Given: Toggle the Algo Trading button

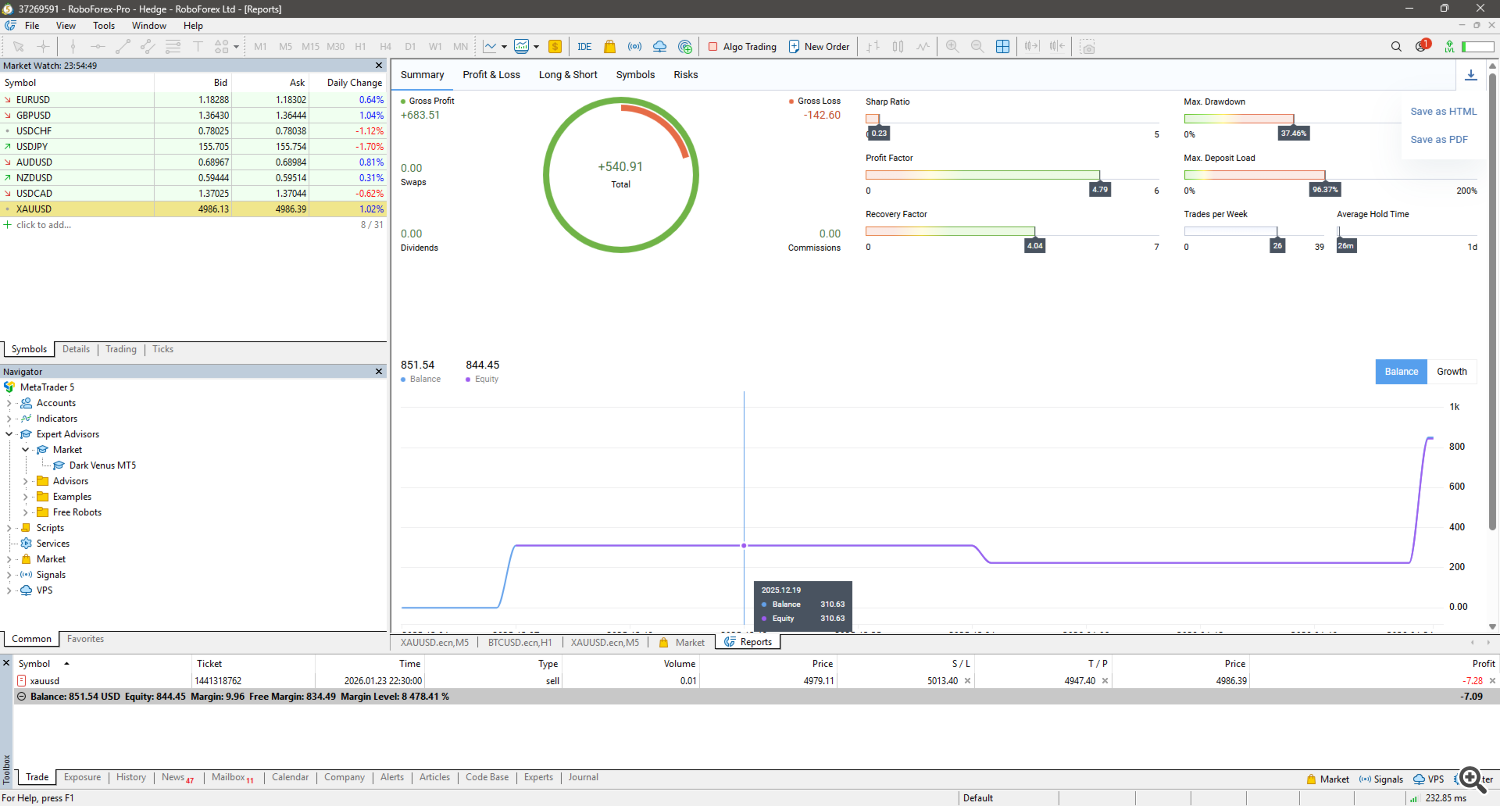Looking at the screenshot, I should 741,46.
